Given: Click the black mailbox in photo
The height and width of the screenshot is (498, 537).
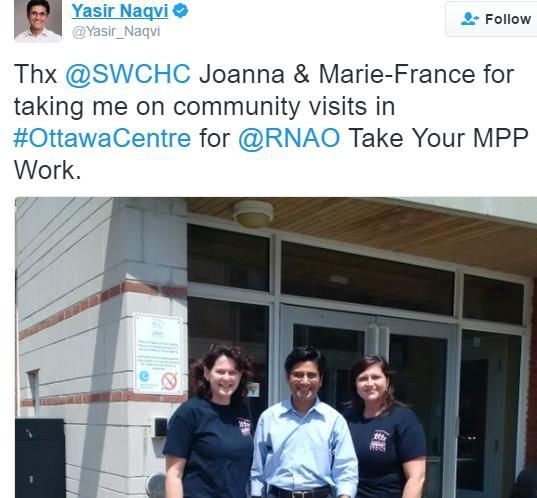Looking at the screenshot, I should coord(40,458).
